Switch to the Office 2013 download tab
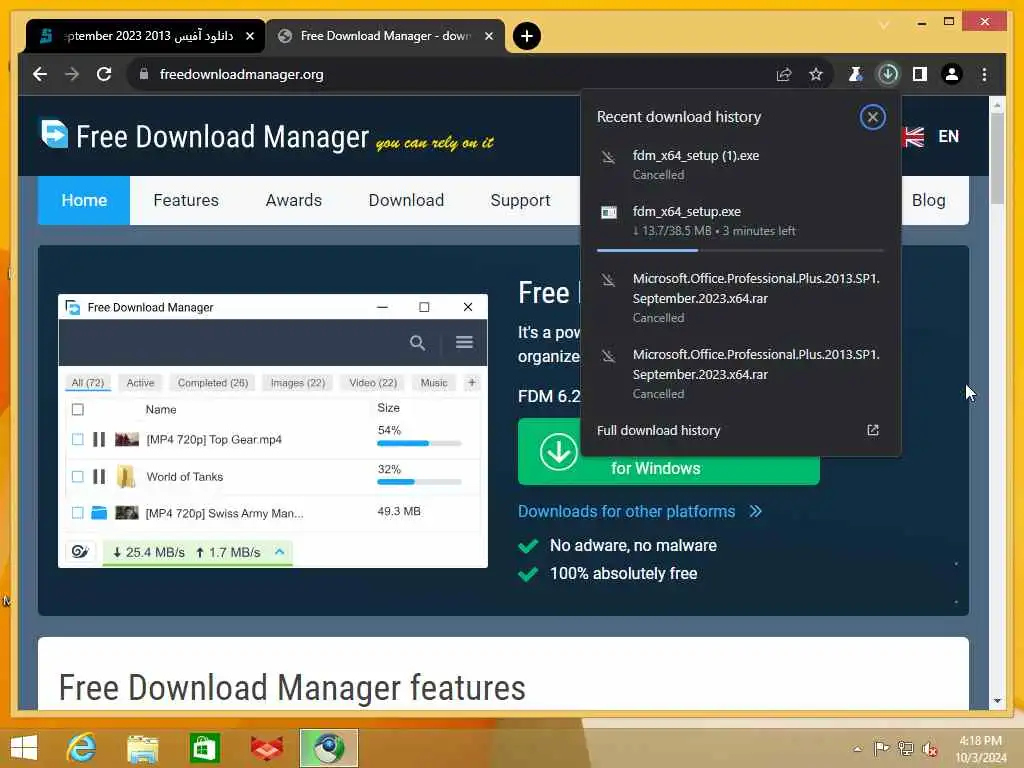 [146, 36]
